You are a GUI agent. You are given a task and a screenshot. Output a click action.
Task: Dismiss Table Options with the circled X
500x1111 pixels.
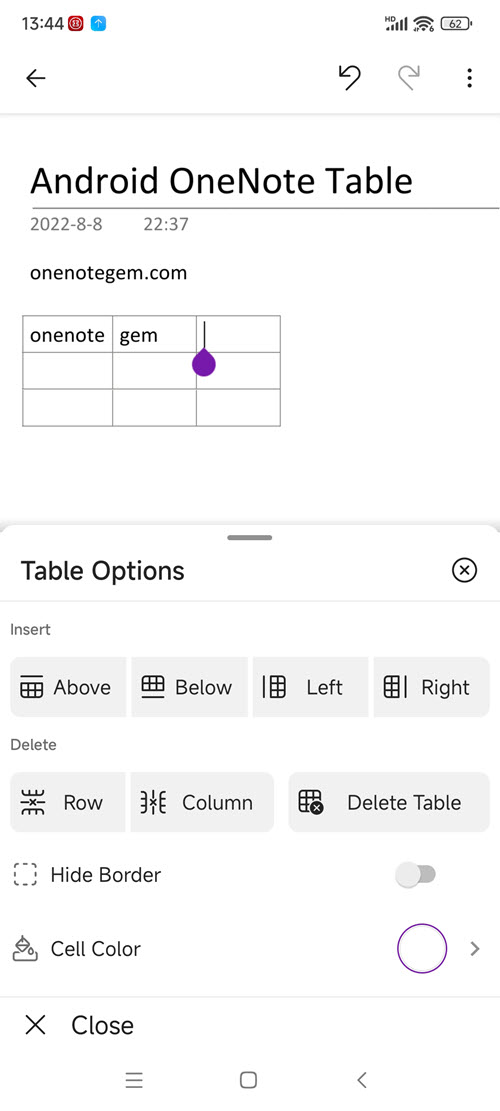tap(465, 570)
